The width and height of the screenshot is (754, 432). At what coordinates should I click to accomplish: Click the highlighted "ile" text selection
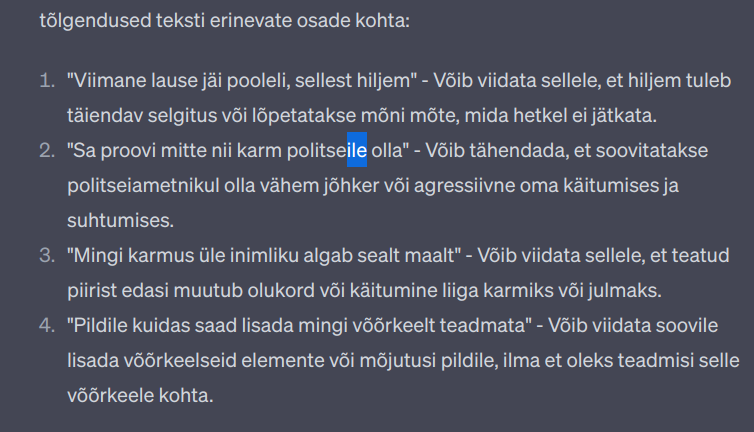357,151
